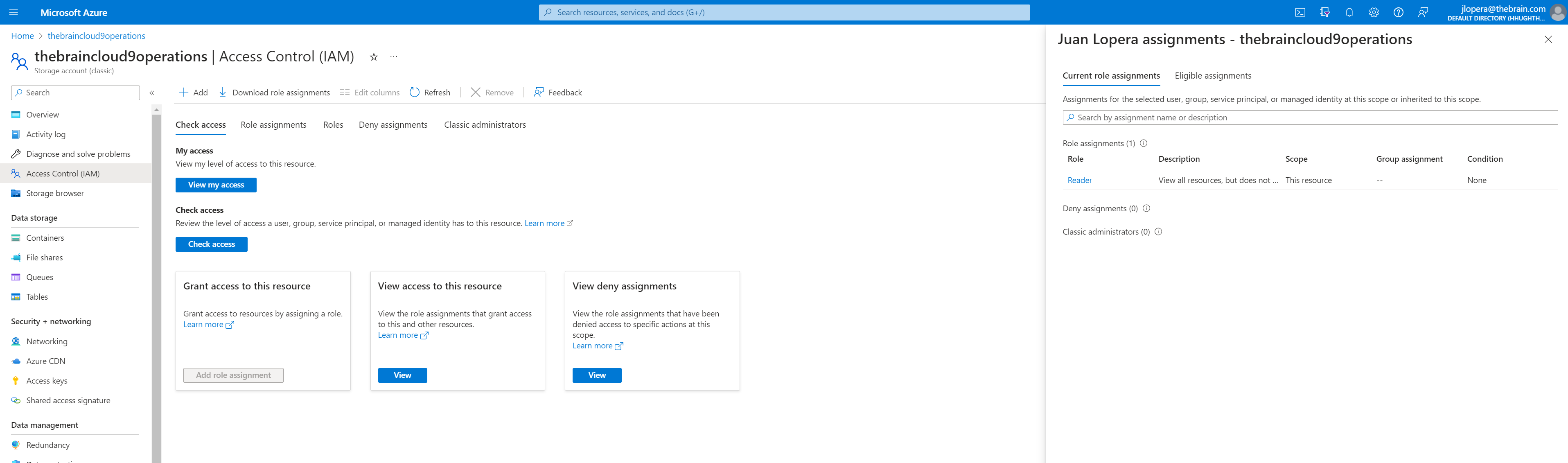Open the portal settings gear

tap(1374, 12)
